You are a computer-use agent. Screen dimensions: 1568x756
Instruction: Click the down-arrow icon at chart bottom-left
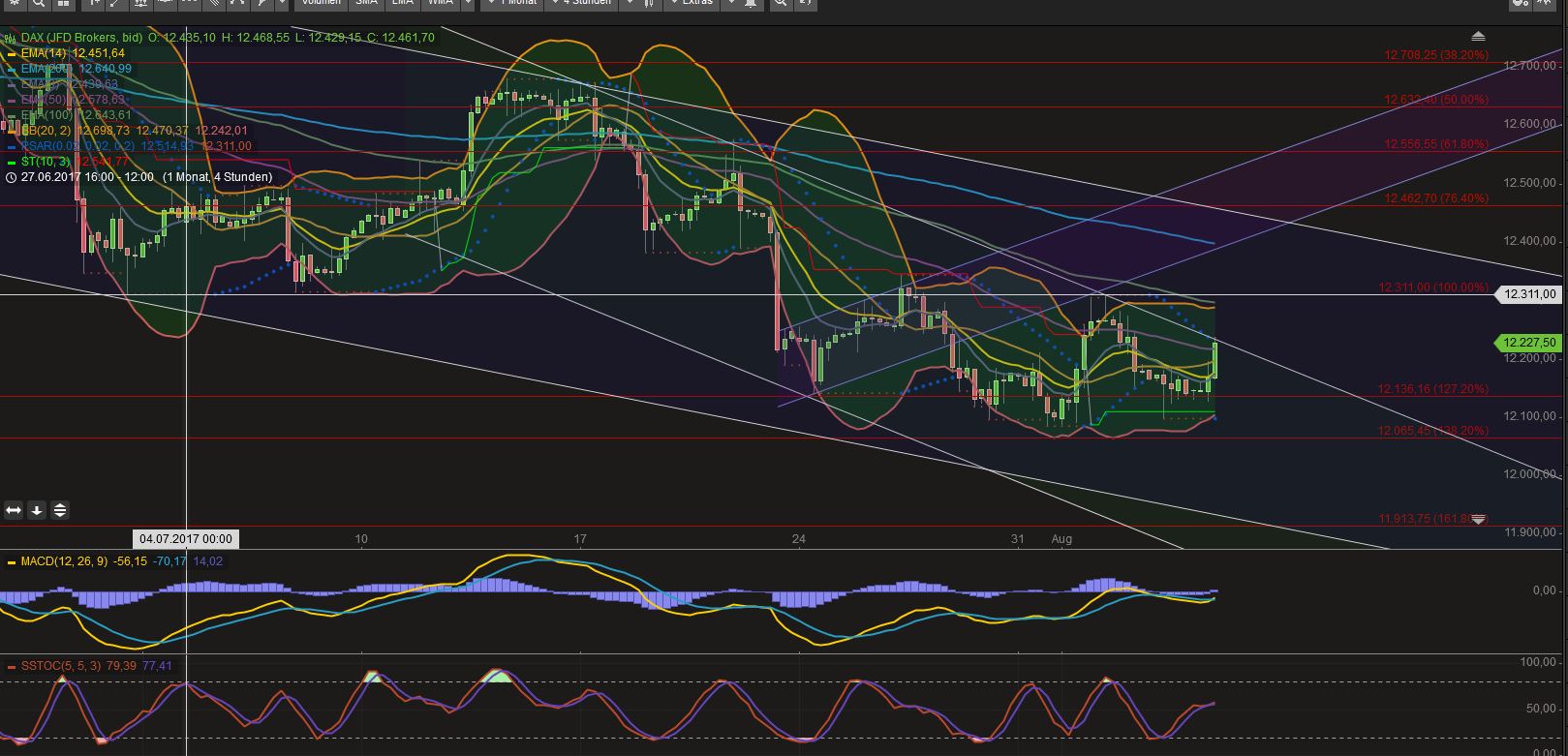(37, 510)
